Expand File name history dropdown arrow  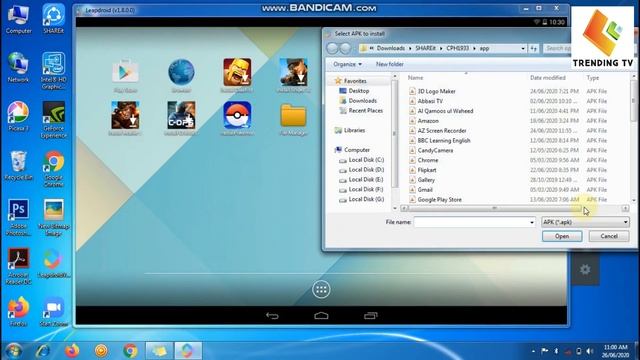point(531,222)
